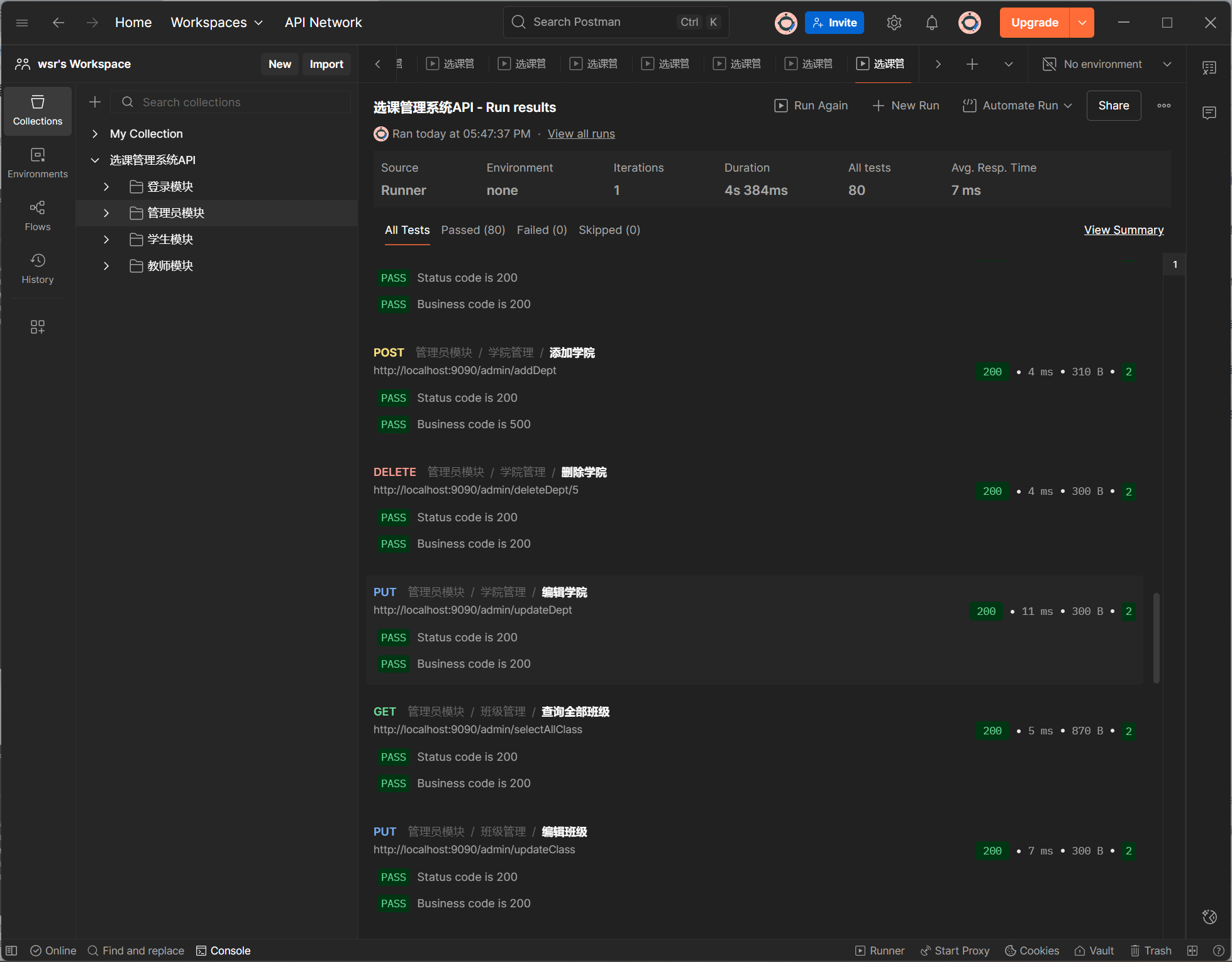Expand the My Collection tree item

tap(95, 134)
